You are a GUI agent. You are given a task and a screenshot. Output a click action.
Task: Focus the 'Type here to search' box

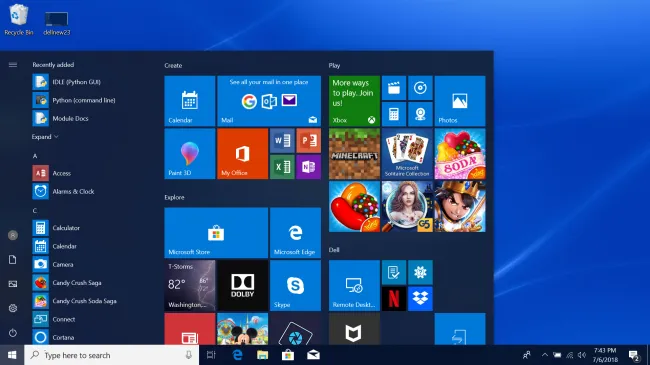point(112,355)
